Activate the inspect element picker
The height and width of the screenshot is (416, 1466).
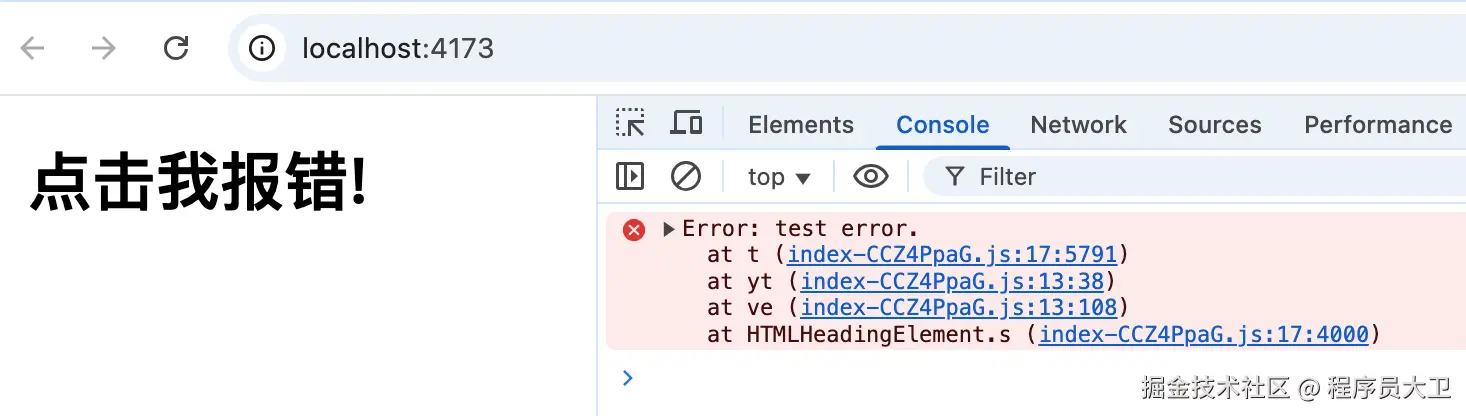pos(630,124)
